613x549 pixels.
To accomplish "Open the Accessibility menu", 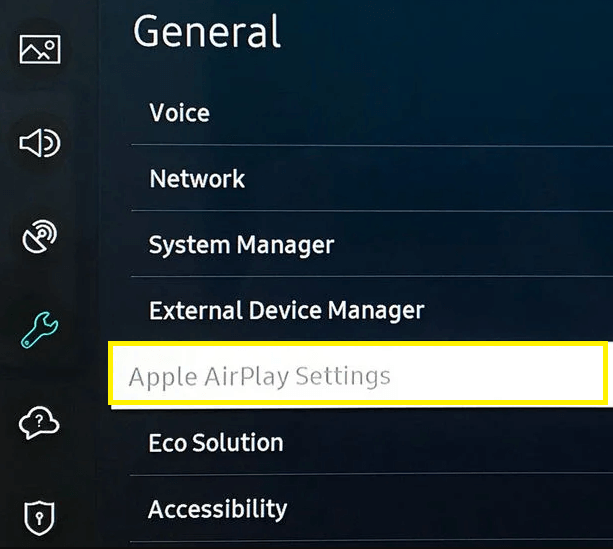I will pyautogui.click(x=217, y=510).
